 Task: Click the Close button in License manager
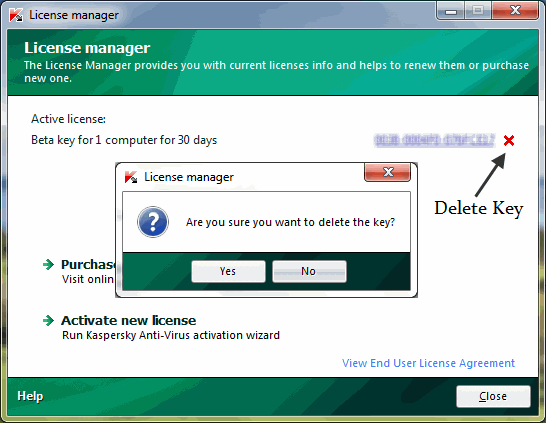coord(493,396)
